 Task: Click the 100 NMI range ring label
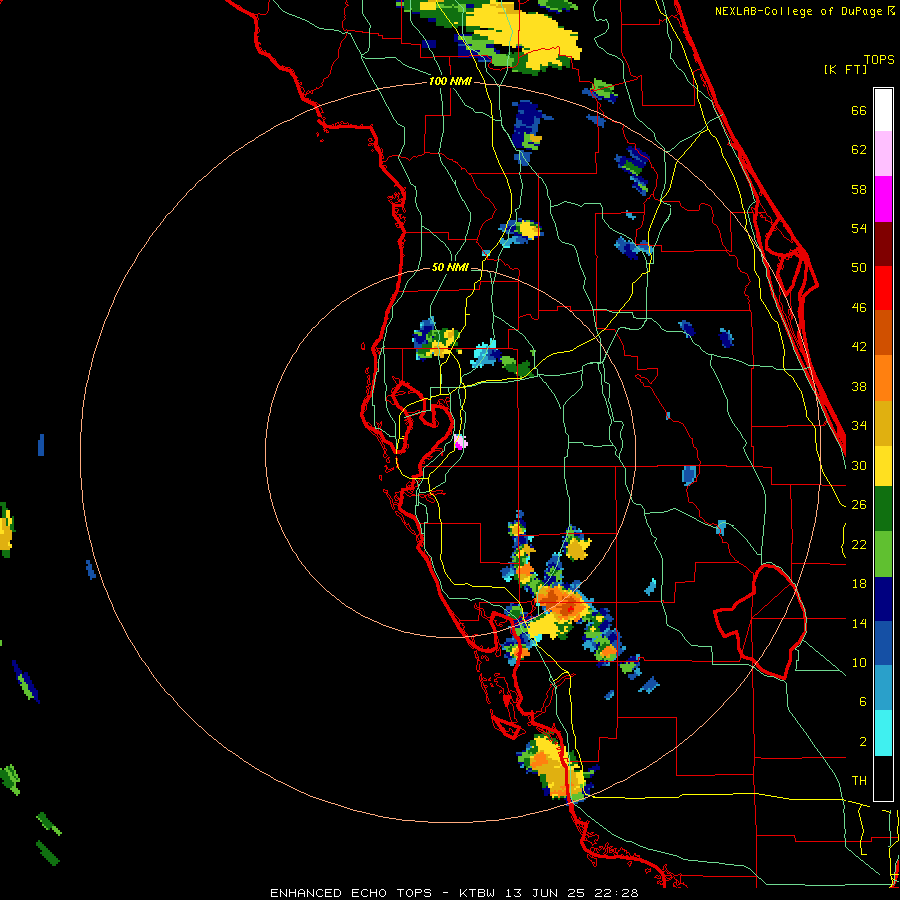(450, 82)
